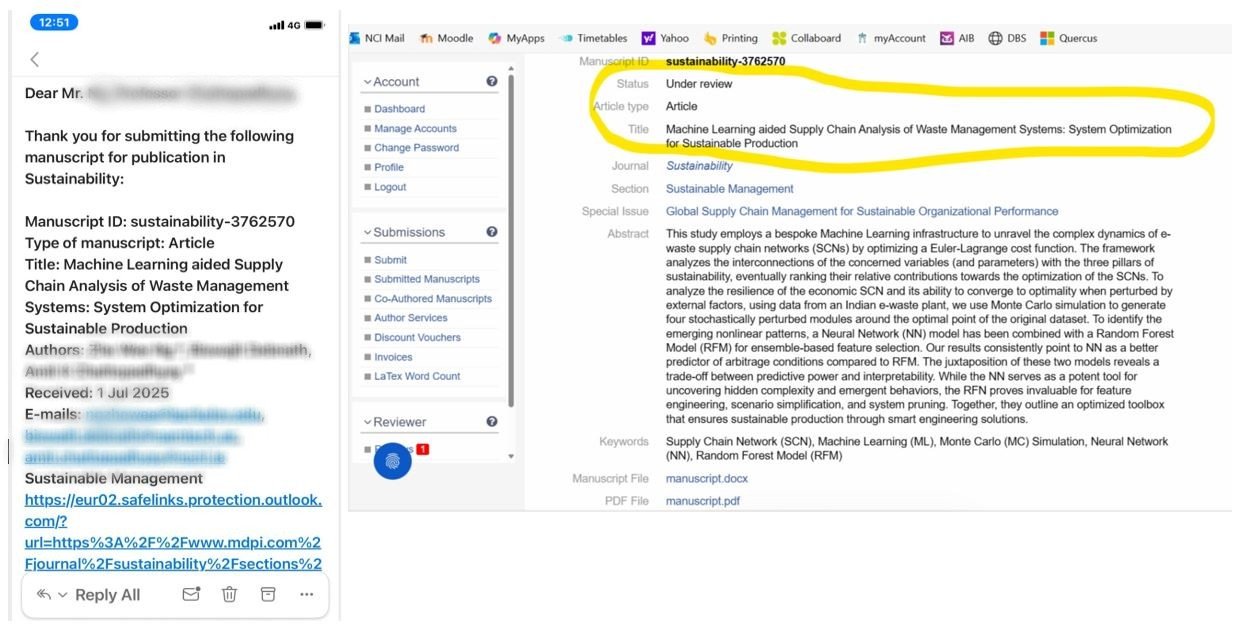
Task: Tap the back arrow in the email
Action: tap(35, 60)
